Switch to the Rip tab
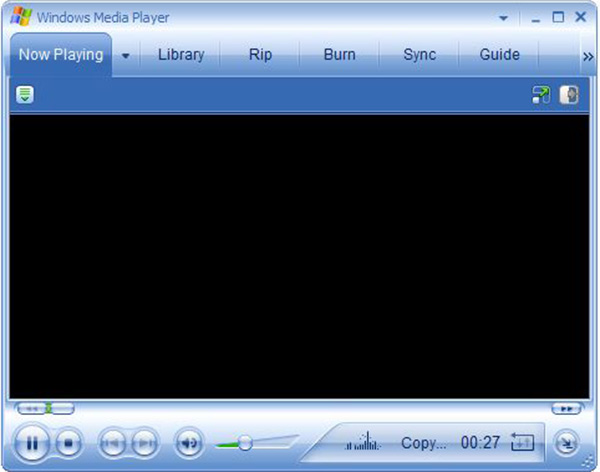This screenshot has width=600, height=472. pyautogui.click(x=261, y=54)
